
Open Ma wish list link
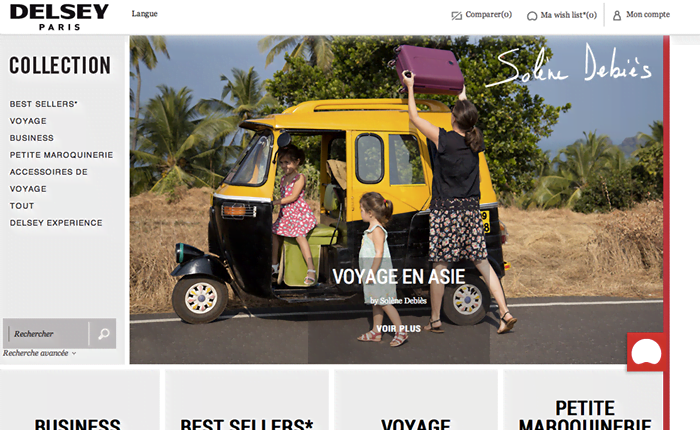coord(568,15)
